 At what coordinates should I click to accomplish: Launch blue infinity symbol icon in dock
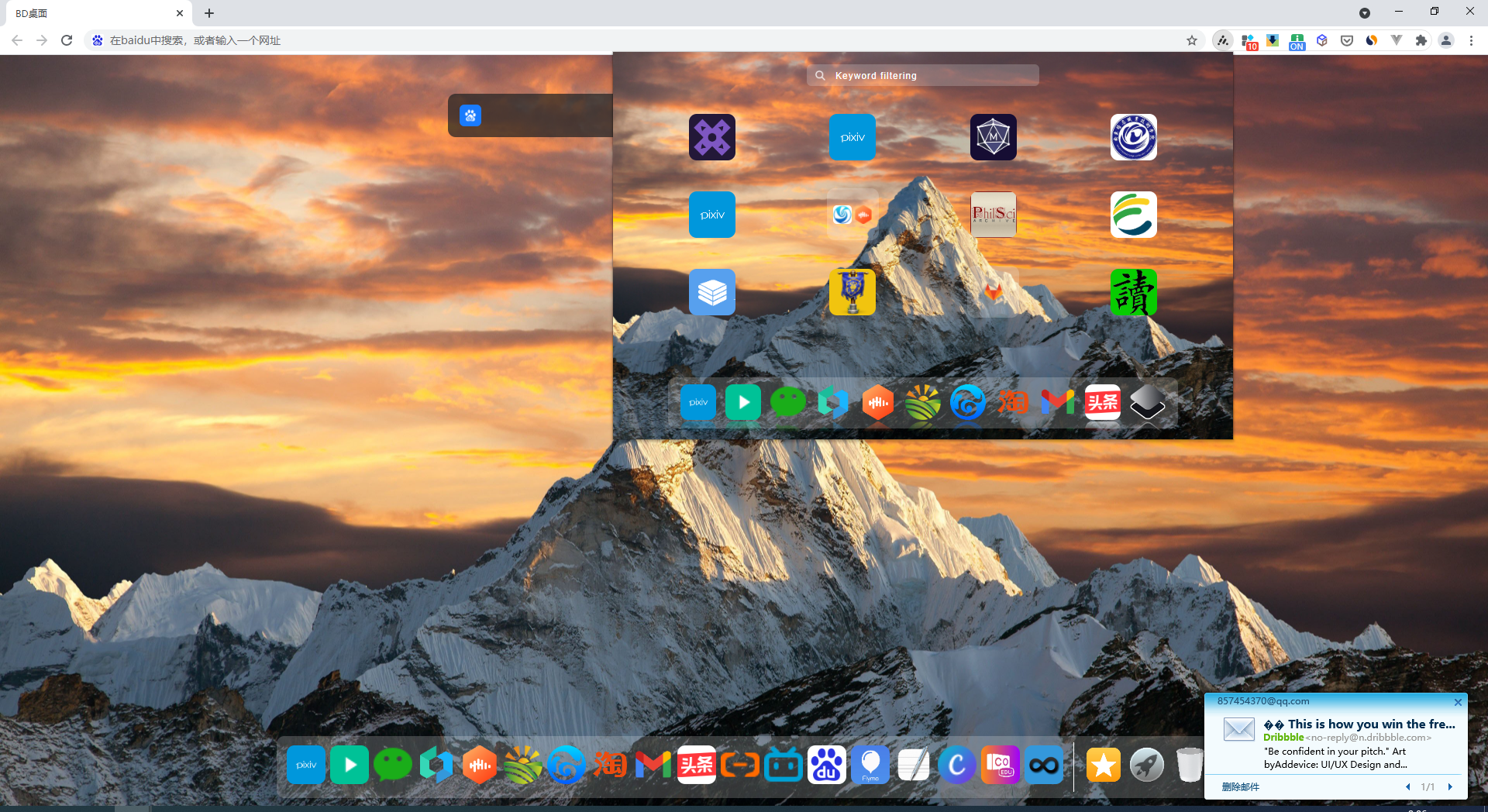point(1044,765)
